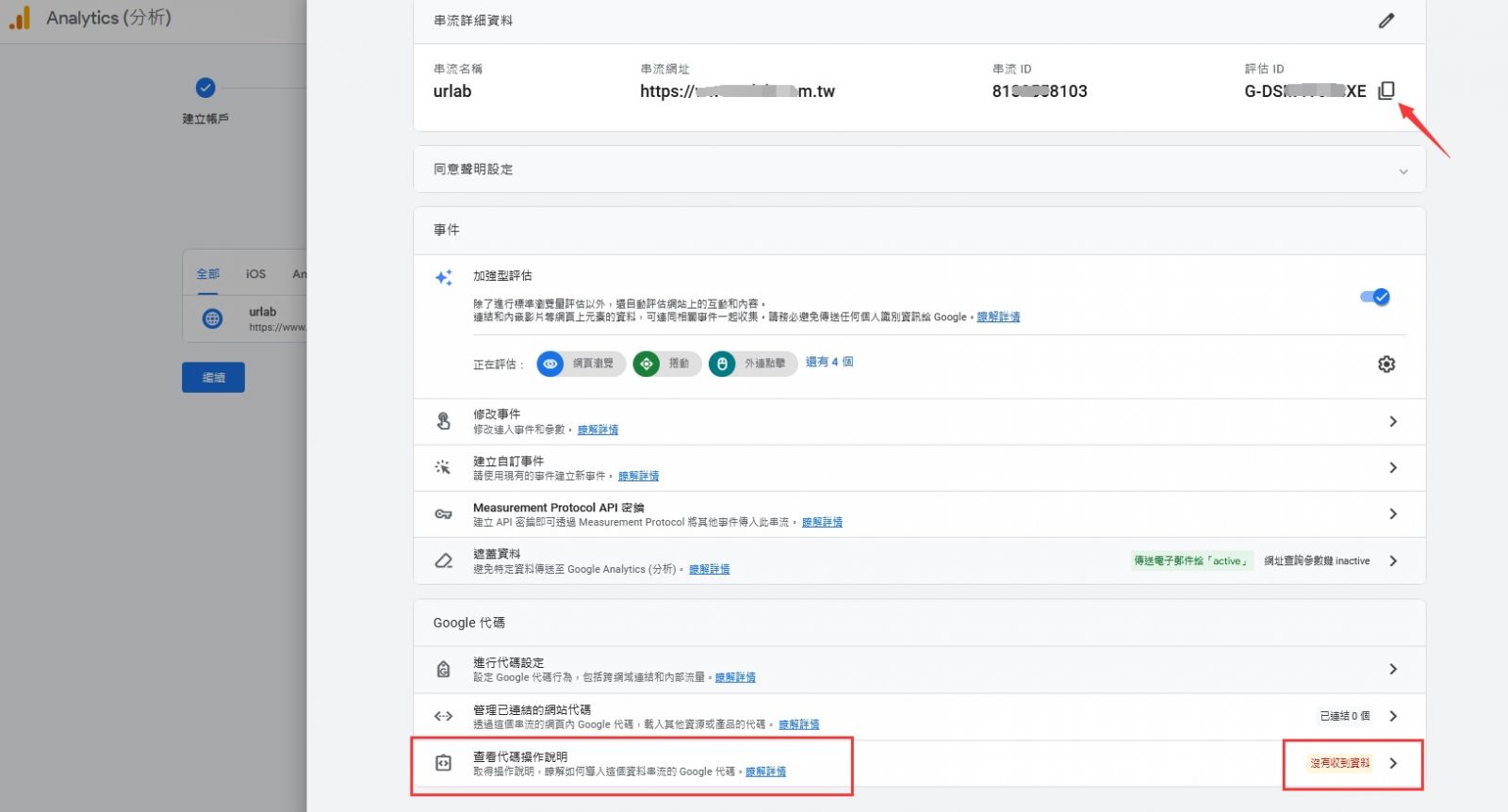Click the 捲動 scroll chip
The image size is (1508, 812).
coord(666,364)
